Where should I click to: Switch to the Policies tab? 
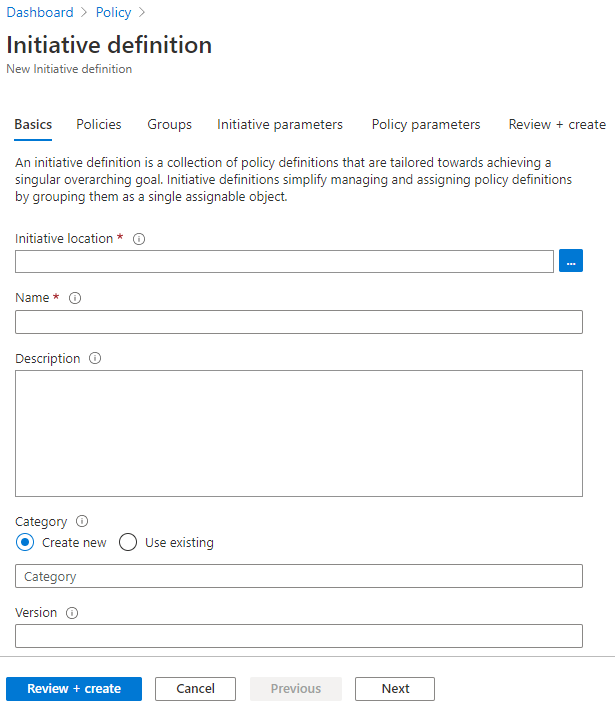pos(99,125)
